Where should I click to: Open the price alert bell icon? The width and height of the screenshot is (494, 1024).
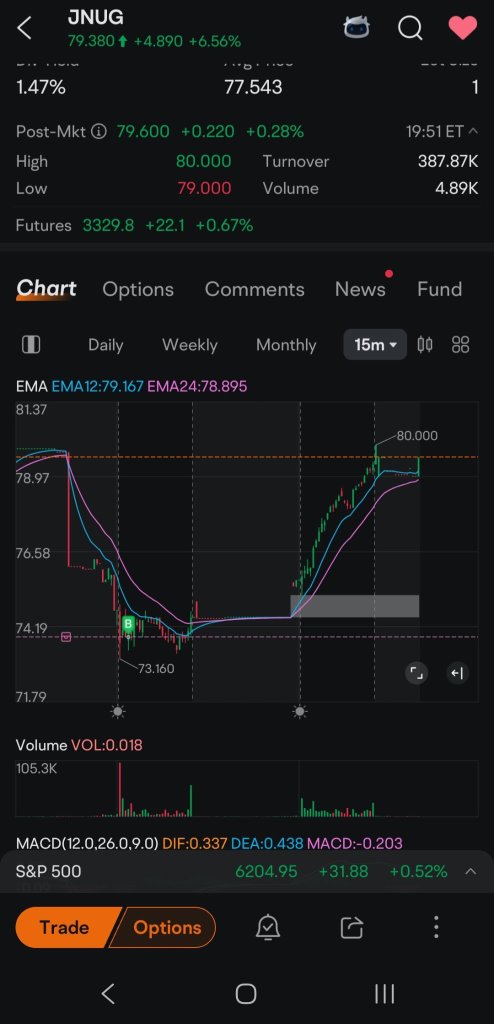pos(269,927)
